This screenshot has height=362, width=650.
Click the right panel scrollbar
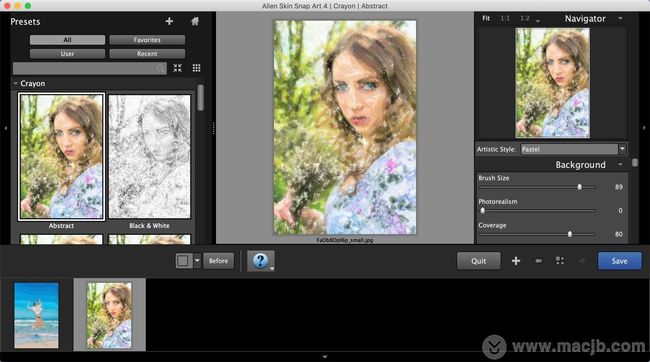pos(635,163)
